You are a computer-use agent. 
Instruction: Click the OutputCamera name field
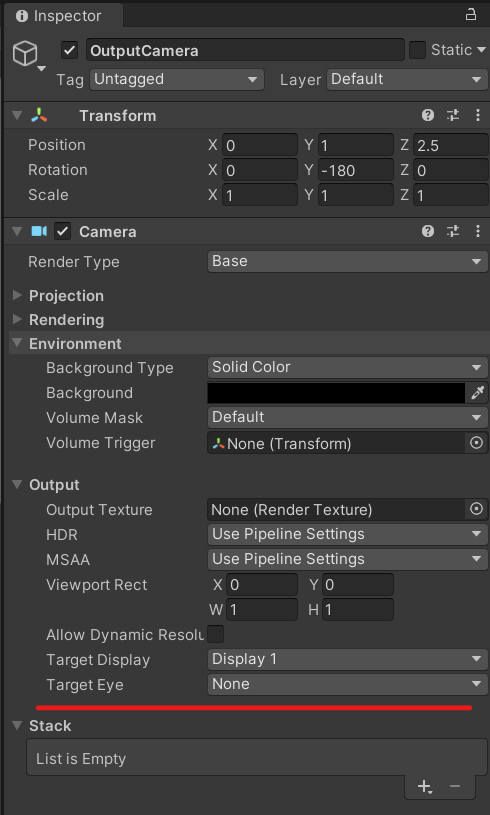click(245, 50)
